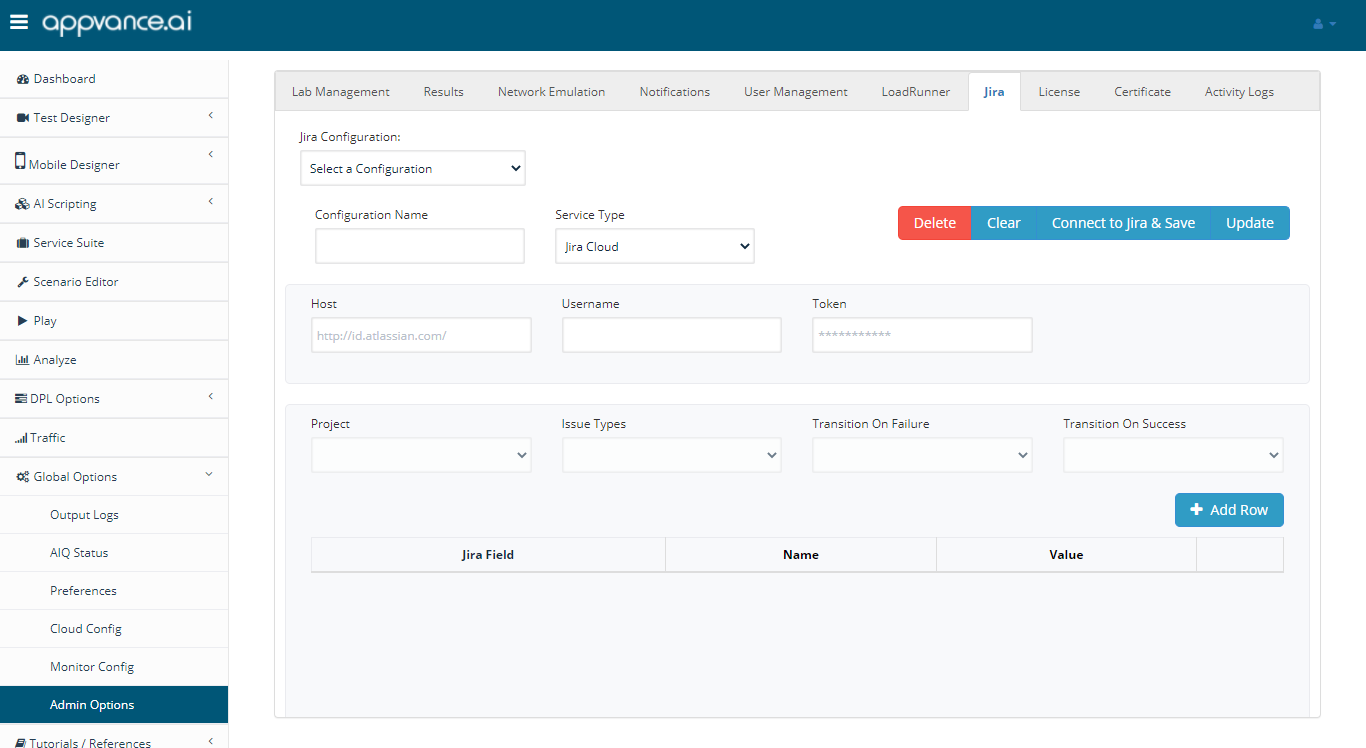This screenshot has height=748, width=1366.
Task: Switch to the Certificate tab
Action: click(1142, 92)
